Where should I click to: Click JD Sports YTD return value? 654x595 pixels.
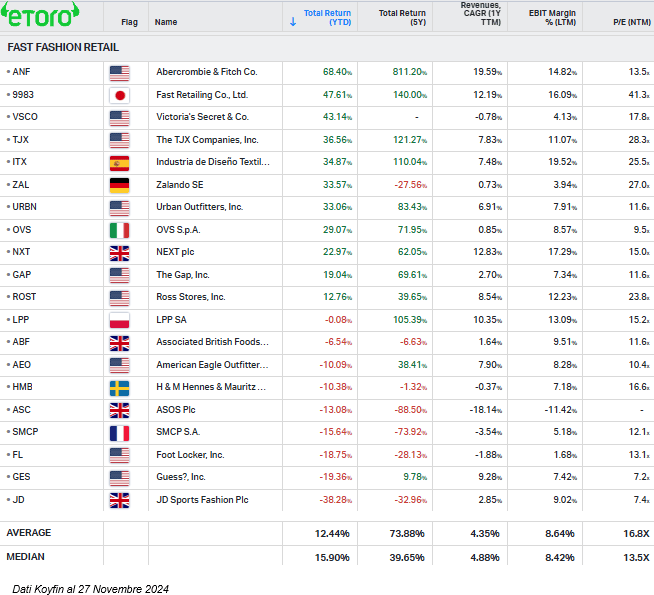(x=336, y=500)
